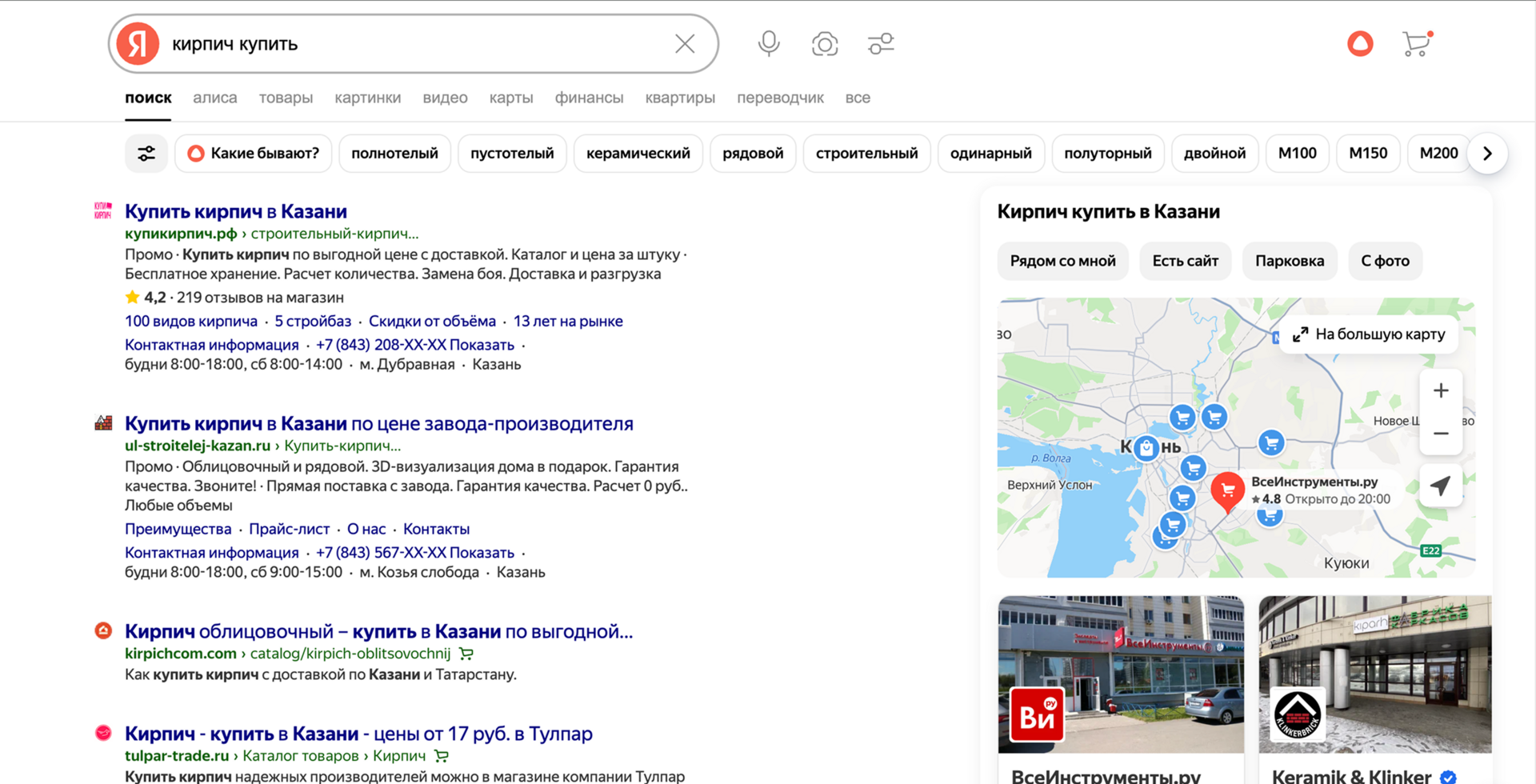Start voice search with microphone icon
The height and width of the screenshot is (784, 1536).
tap(769, 43)
